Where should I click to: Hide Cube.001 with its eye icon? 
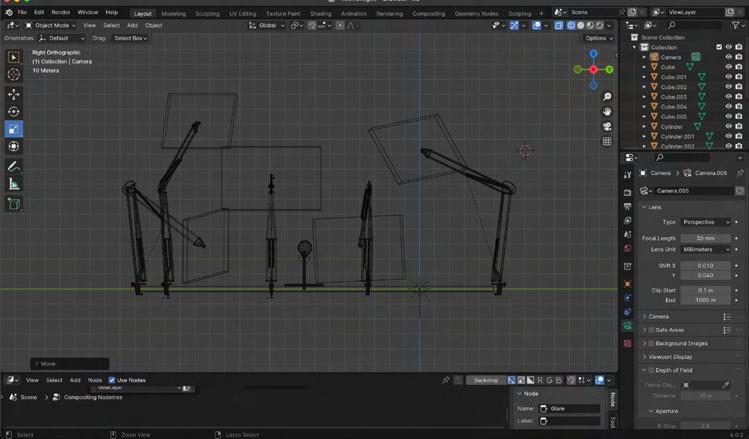728,77
